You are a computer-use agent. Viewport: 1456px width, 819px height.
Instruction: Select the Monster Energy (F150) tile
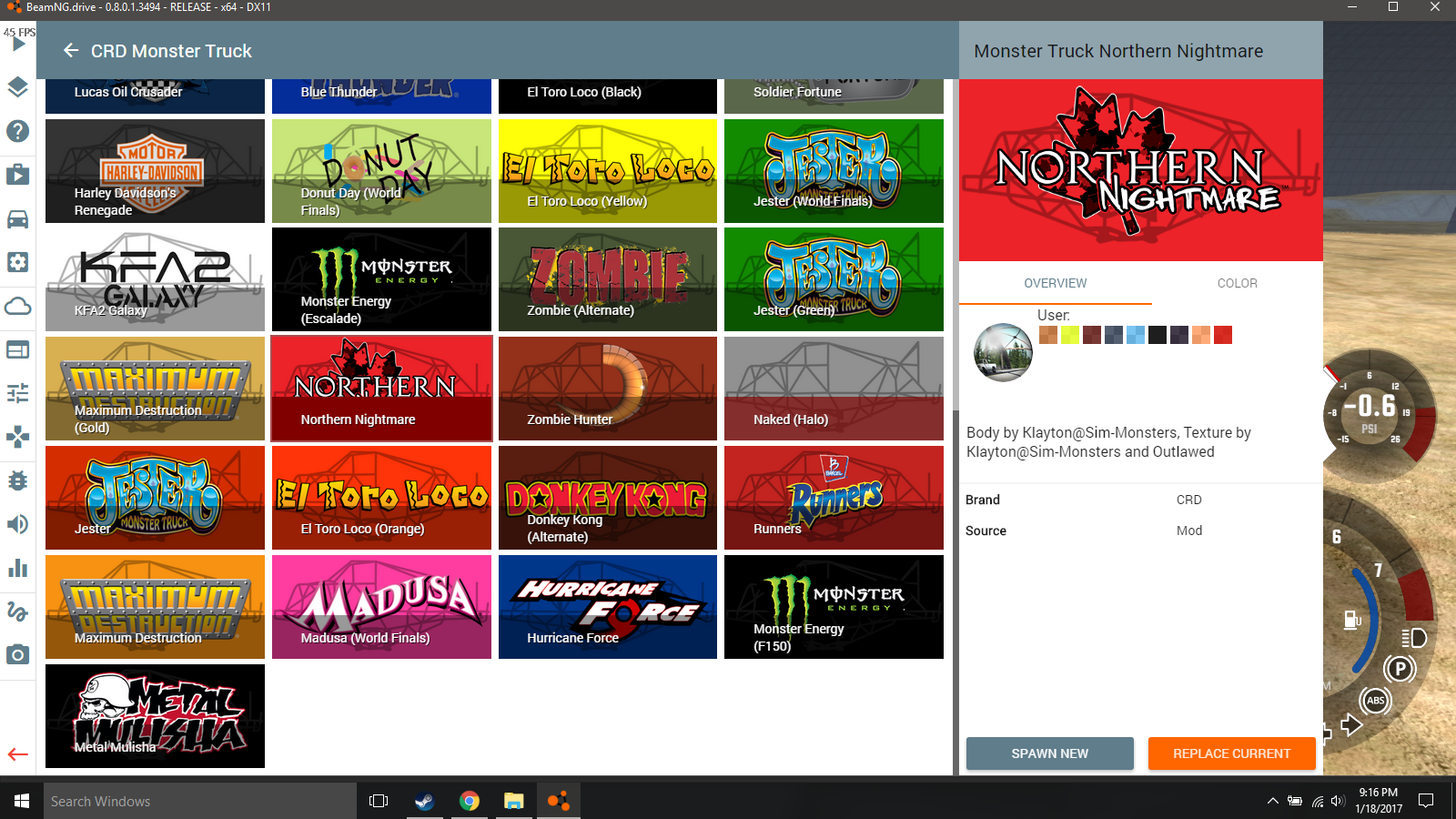coord(834,607)
